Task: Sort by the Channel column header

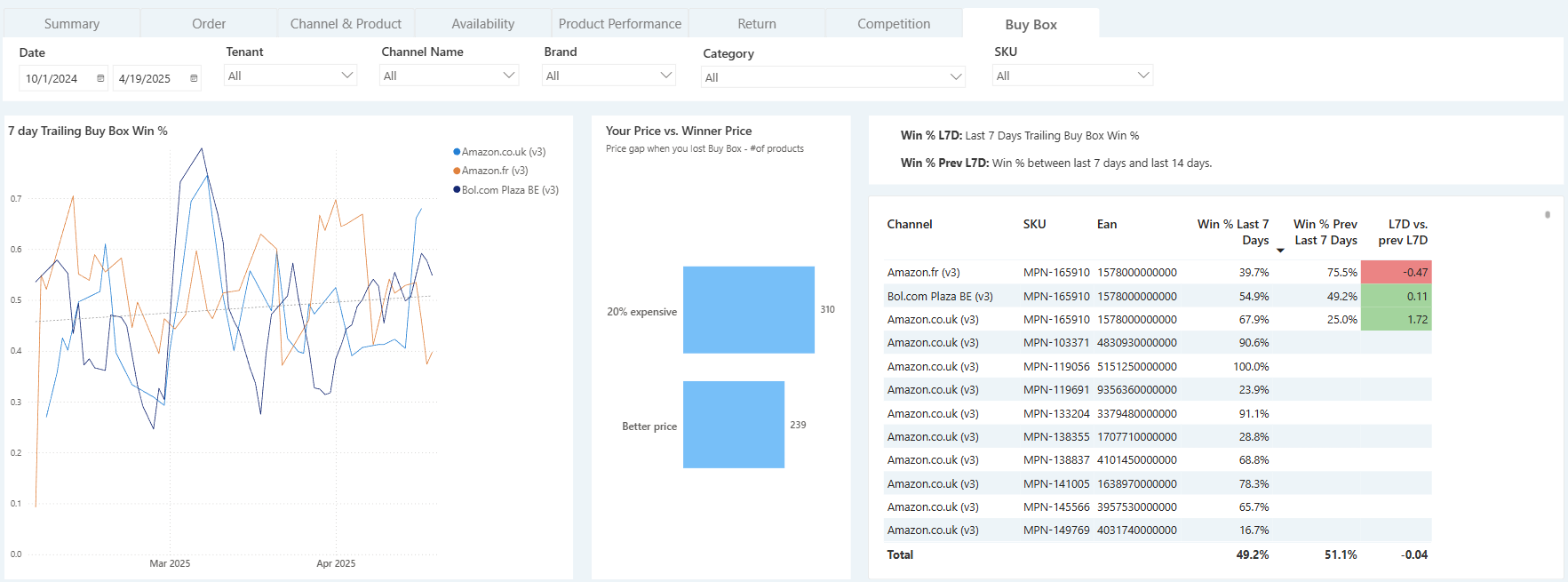Action: 910,224
